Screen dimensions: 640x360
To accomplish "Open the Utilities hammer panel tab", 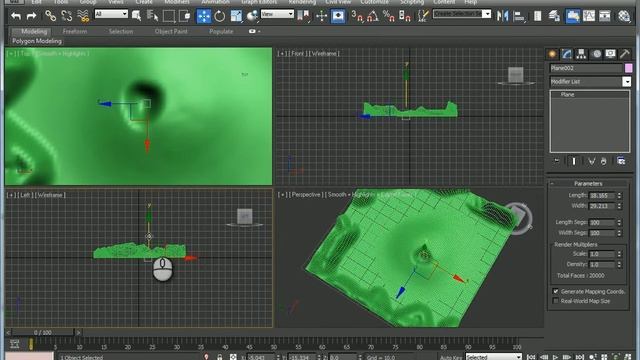I will click(x=625, y=54).
